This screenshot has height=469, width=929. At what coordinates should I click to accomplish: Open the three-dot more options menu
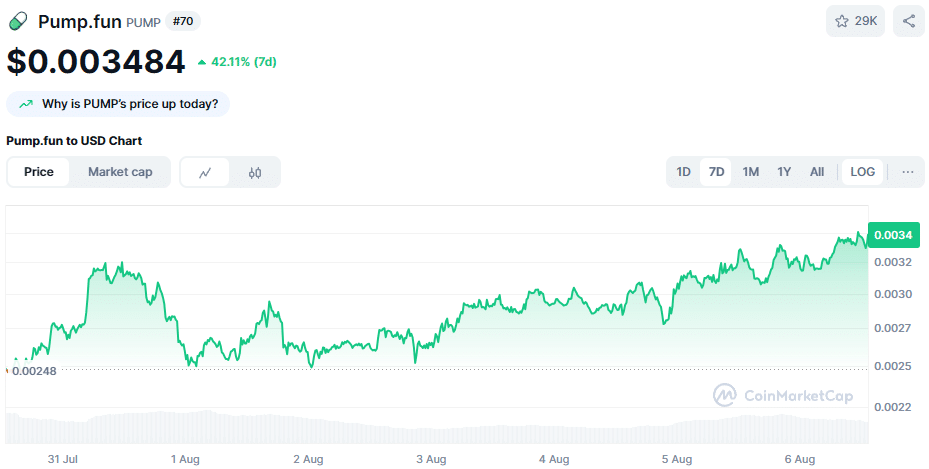coord(908,172)
